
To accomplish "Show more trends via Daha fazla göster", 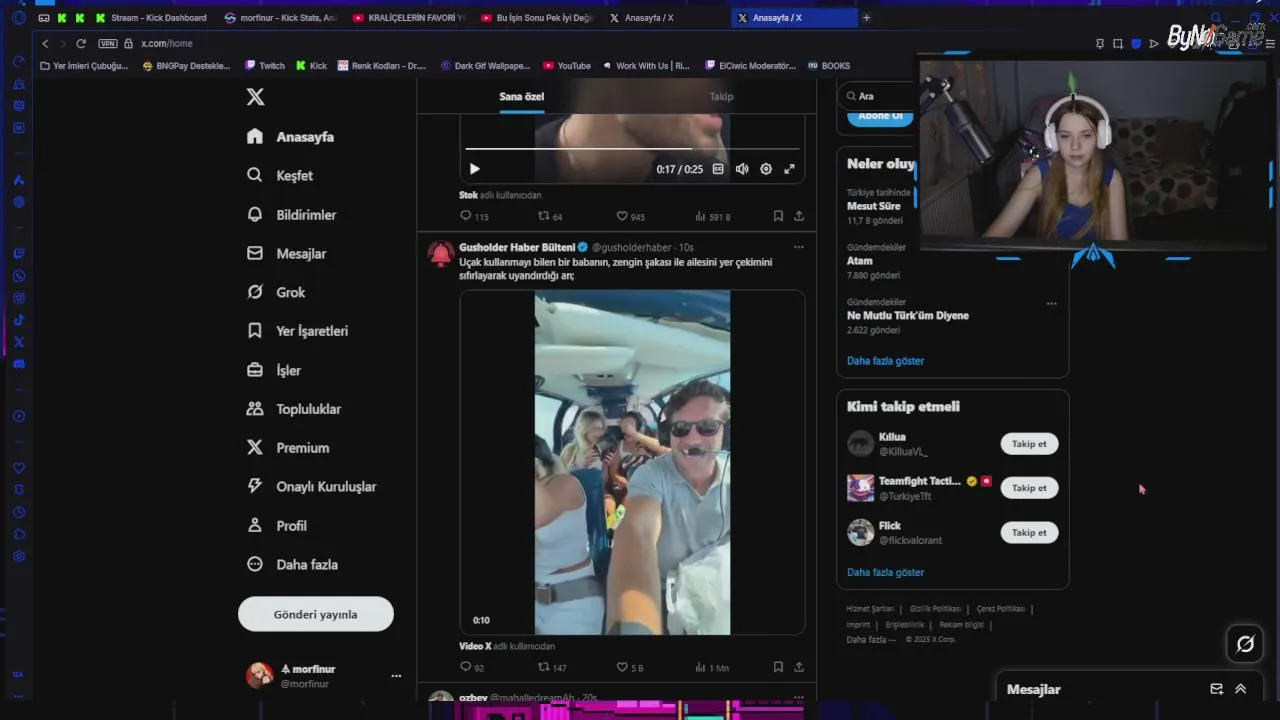I will 885,361.
